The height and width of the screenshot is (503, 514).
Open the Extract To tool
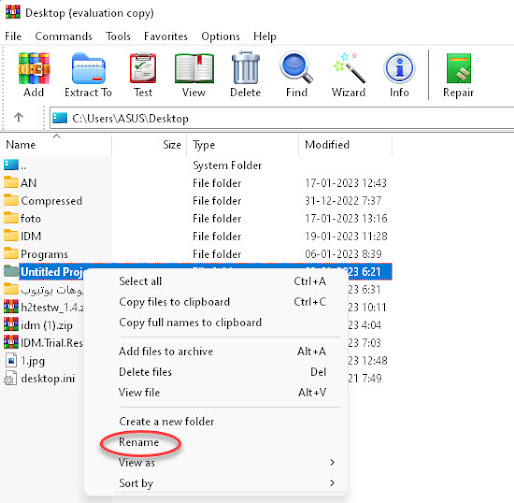click(x=88, y=68)
